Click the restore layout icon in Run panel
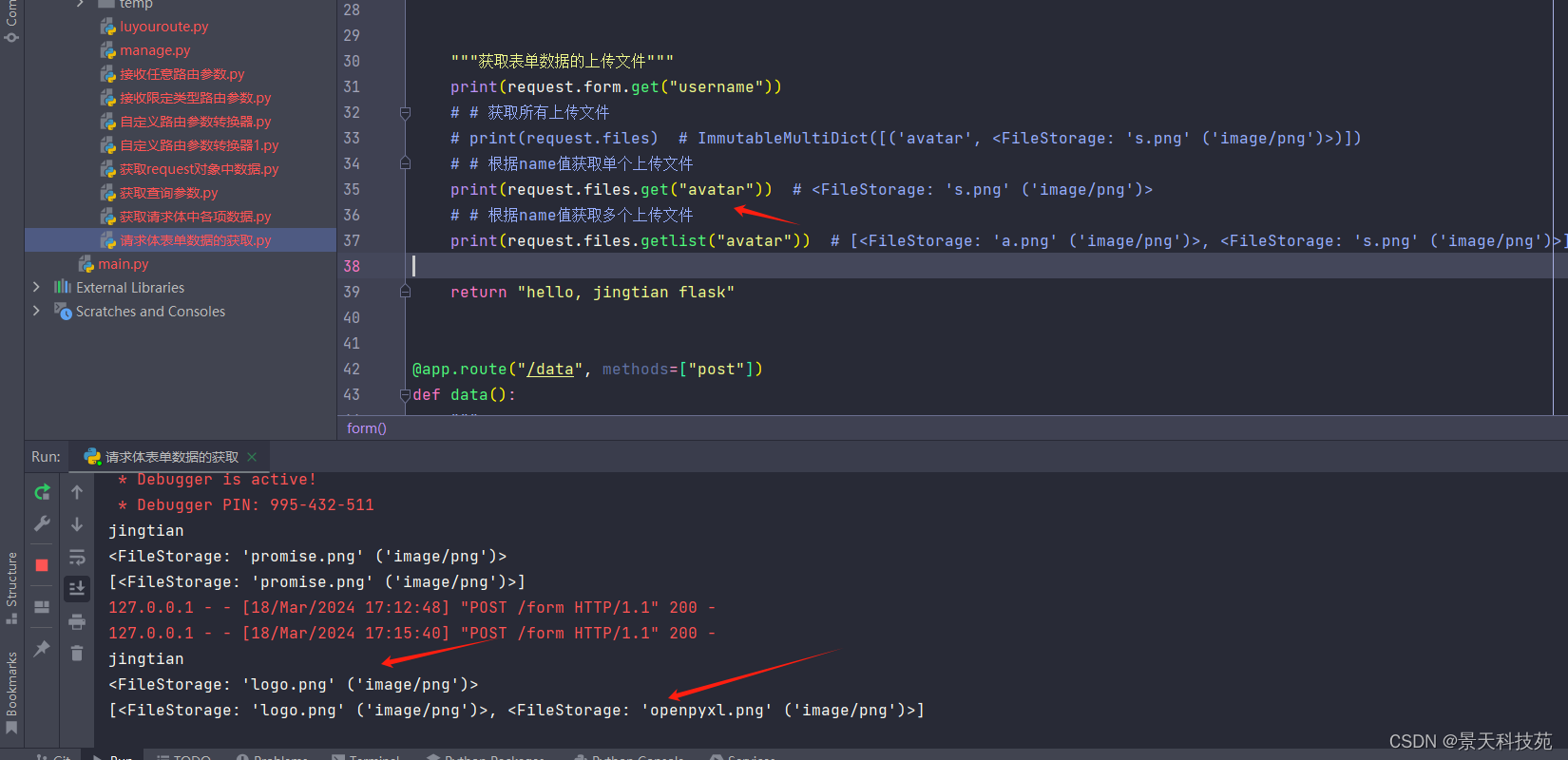The width and height of the screenshot is (1568, 760). (x=42, y=607)
